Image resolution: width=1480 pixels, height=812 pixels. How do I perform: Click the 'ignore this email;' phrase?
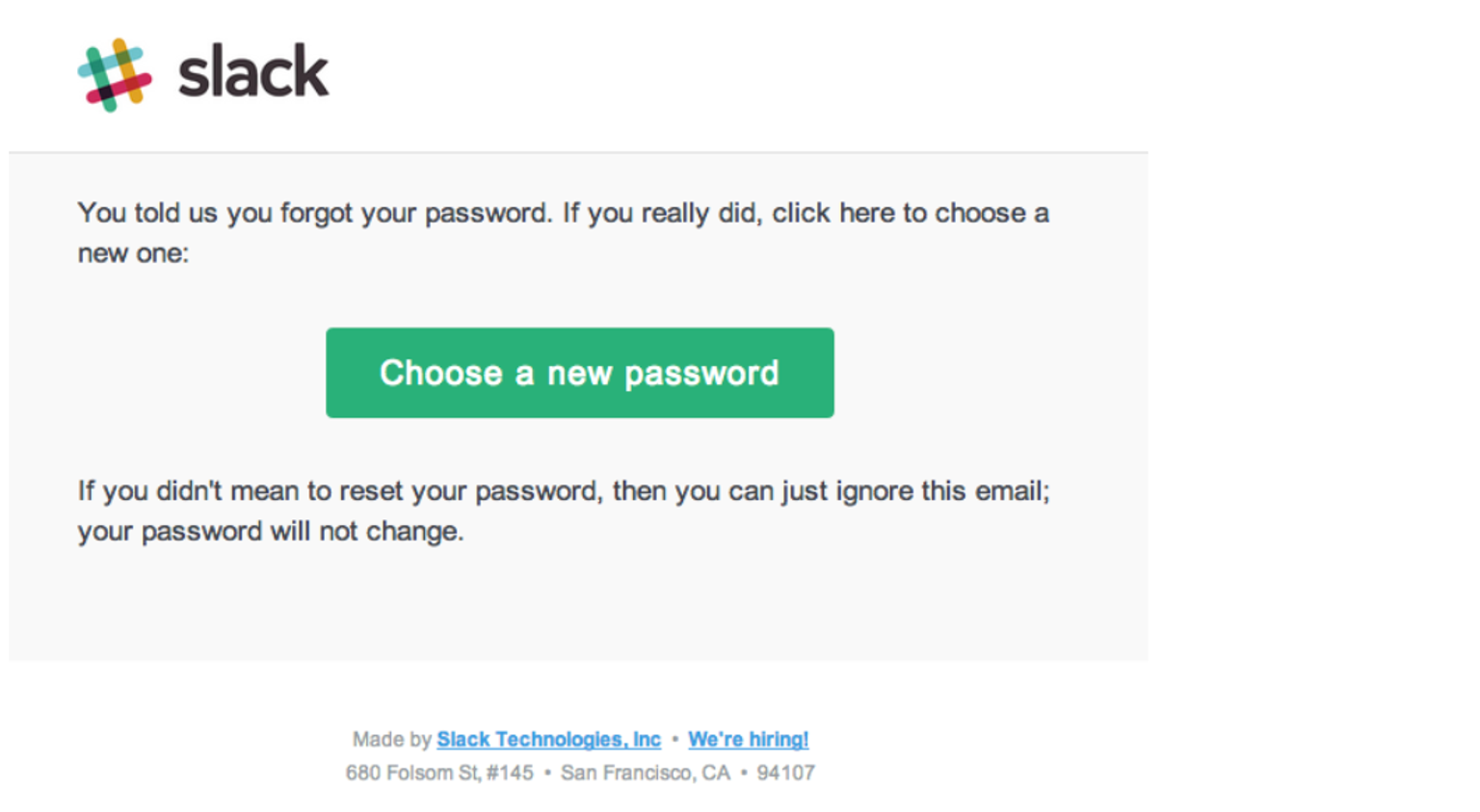[942, 491]
